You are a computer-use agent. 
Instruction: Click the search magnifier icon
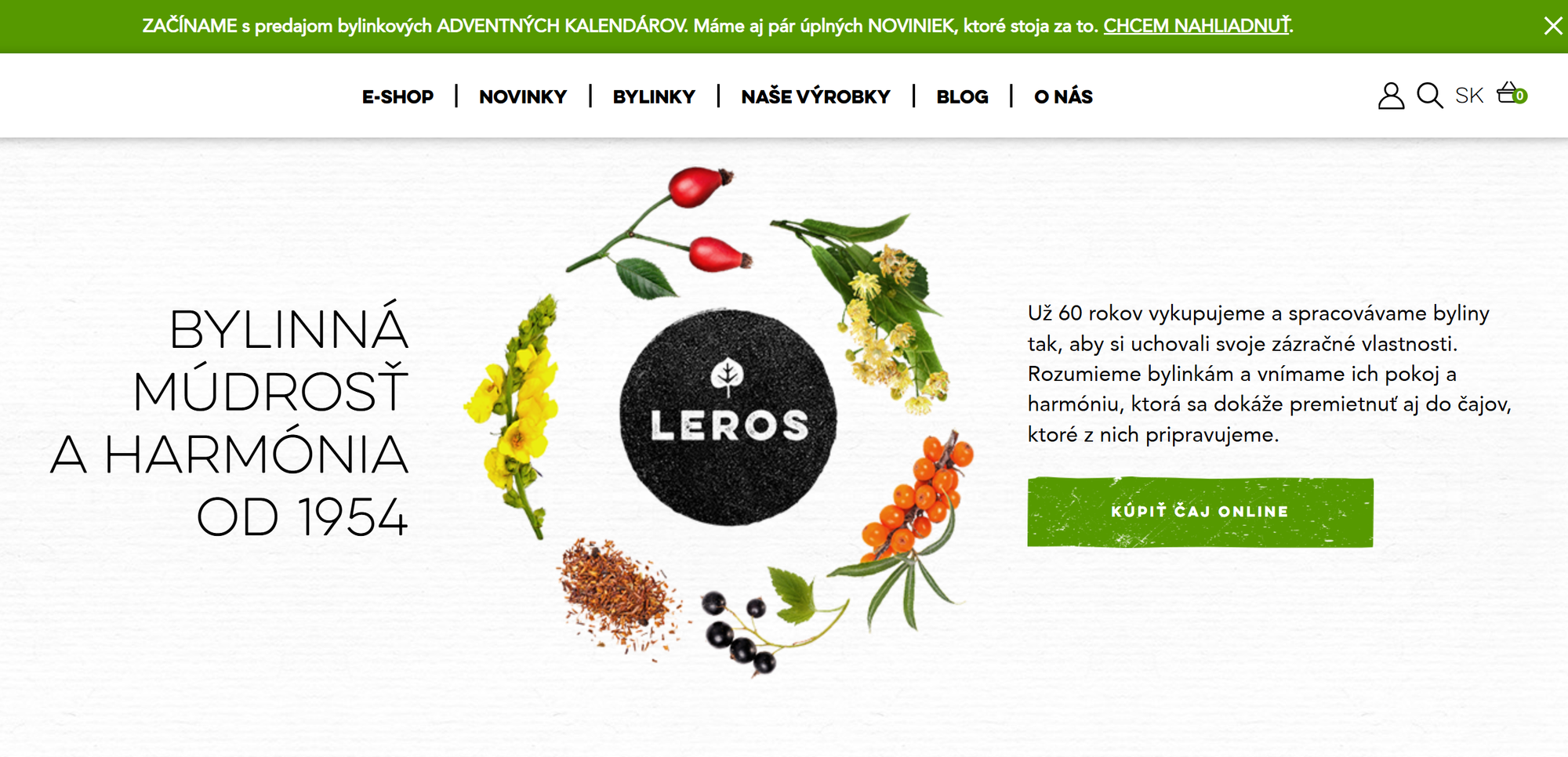[x=1429, y=96]
